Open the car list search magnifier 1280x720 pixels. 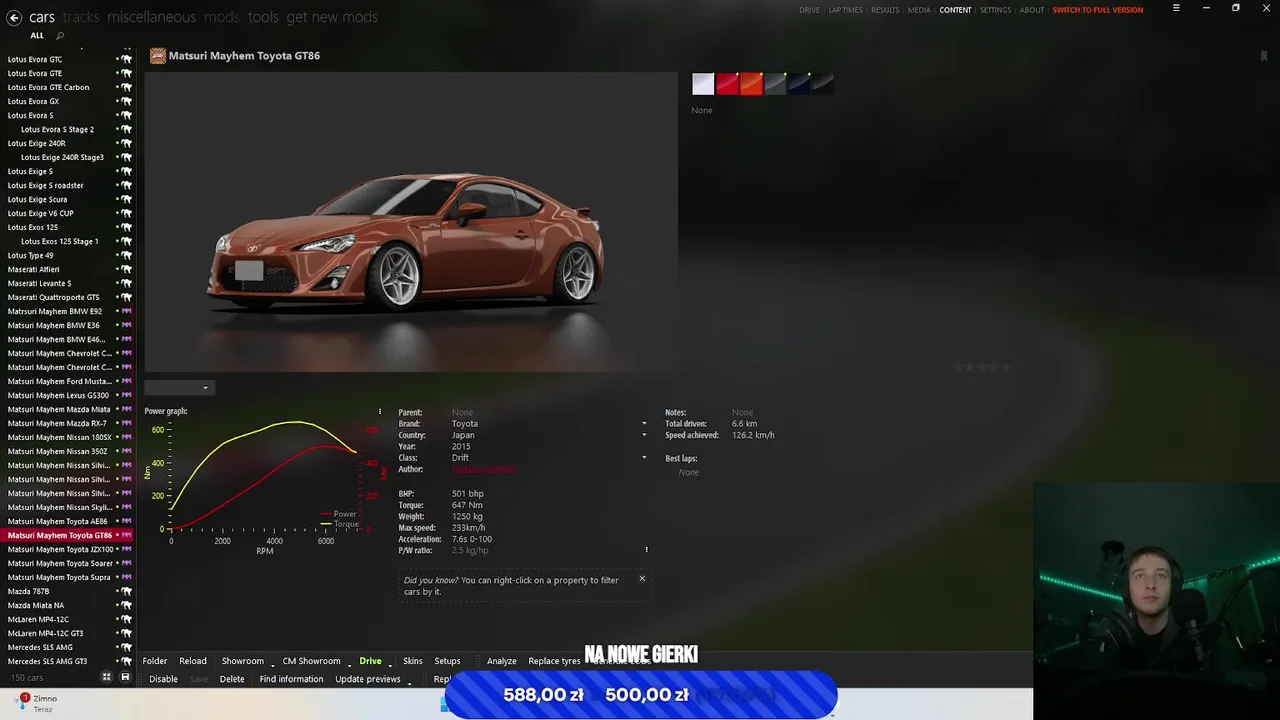click(x=60, y=36)
